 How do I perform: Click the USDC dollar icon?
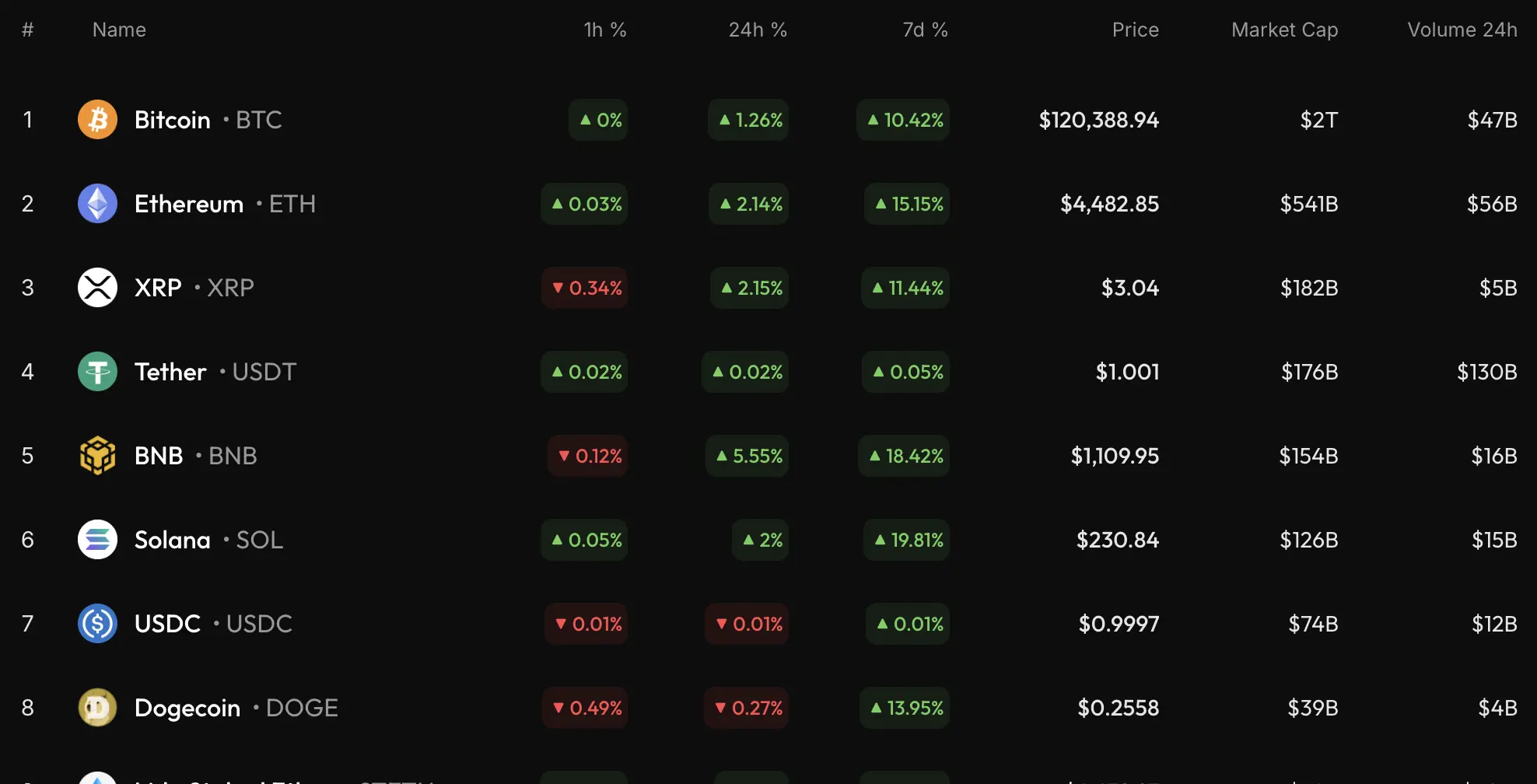pos(97,624)
